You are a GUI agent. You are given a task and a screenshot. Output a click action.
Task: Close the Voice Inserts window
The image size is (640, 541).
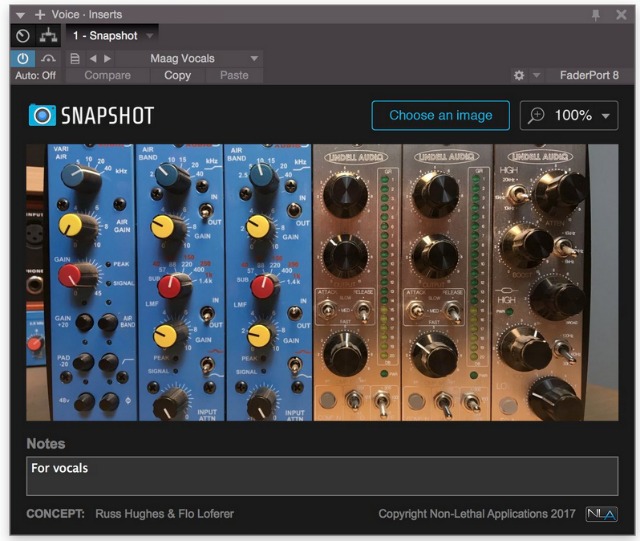click(621, 15)
